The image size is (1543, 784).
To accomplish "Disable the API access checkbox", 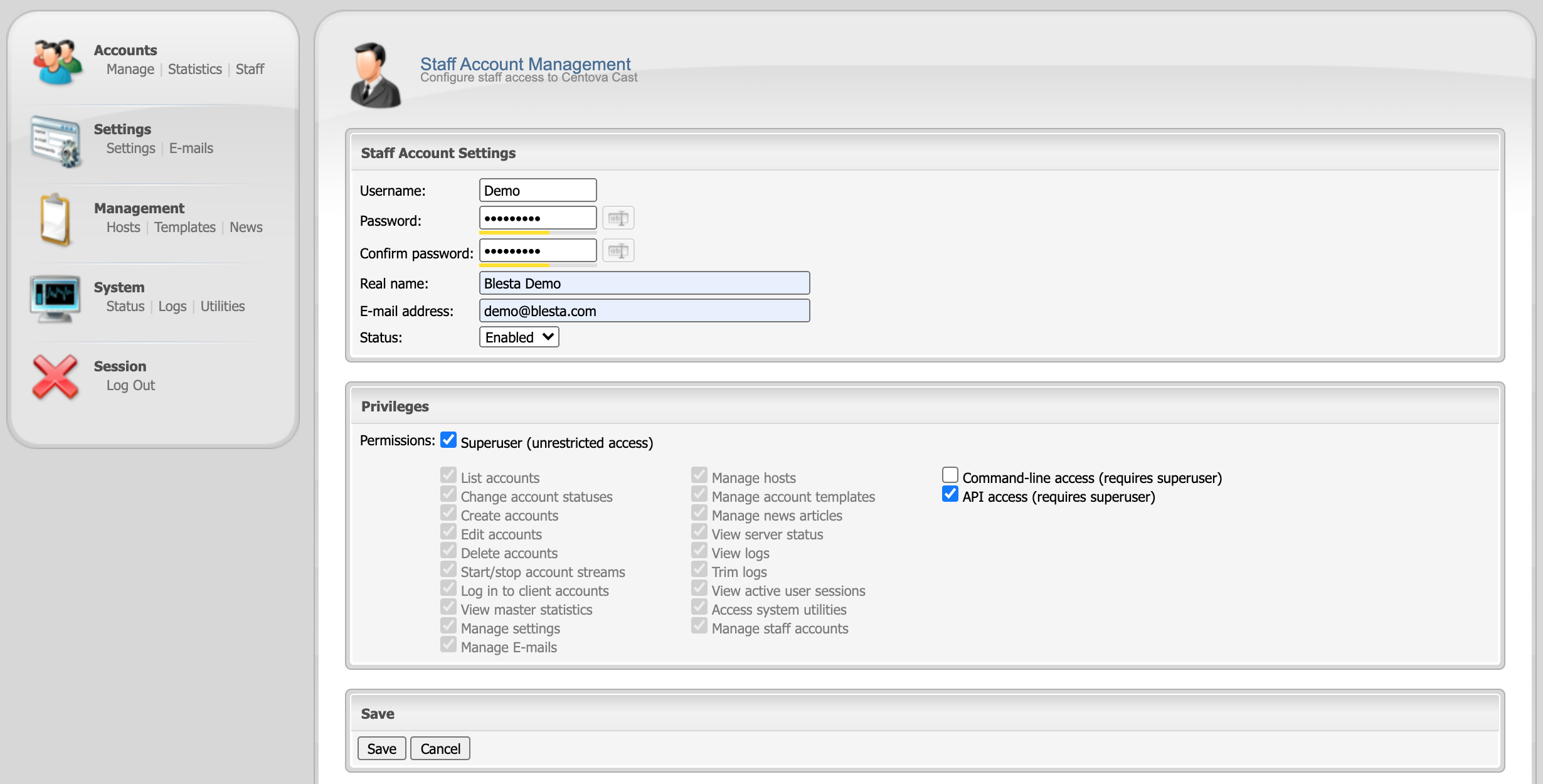I will click(x=950, y=494).
